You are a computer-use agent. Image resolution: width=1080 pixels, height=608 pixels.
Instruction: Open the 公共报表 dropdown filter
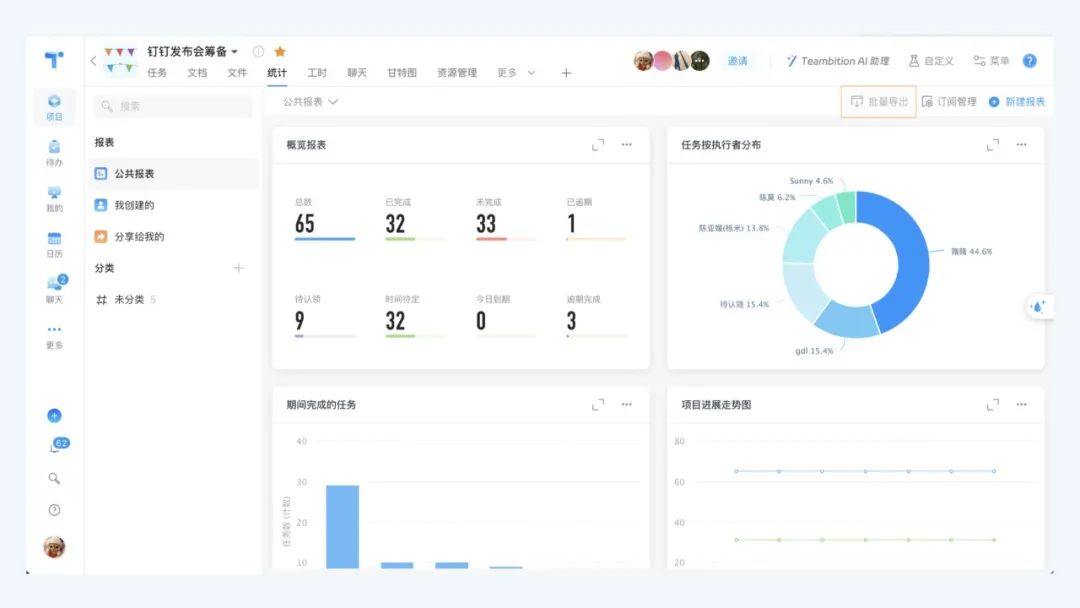pos(310,102)
